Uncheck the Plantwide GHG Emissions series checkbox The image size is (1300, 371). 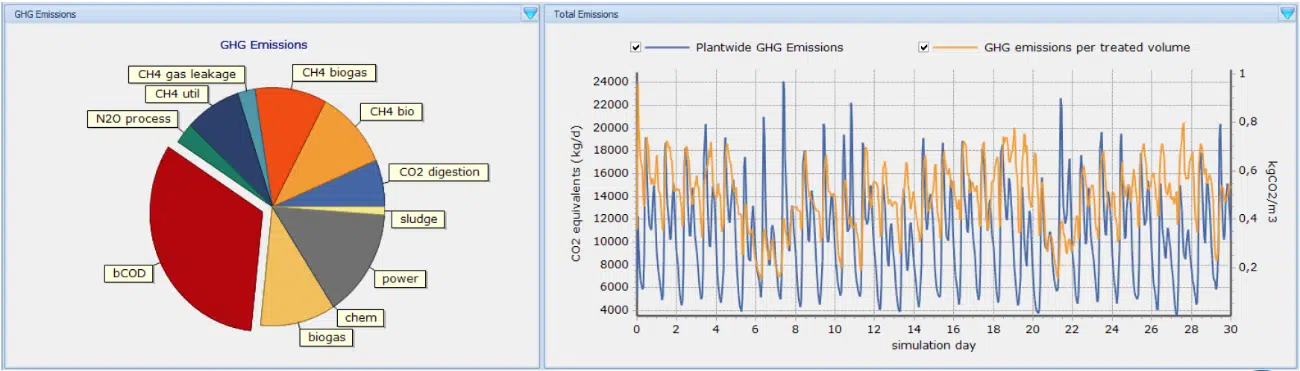[635, 47]
